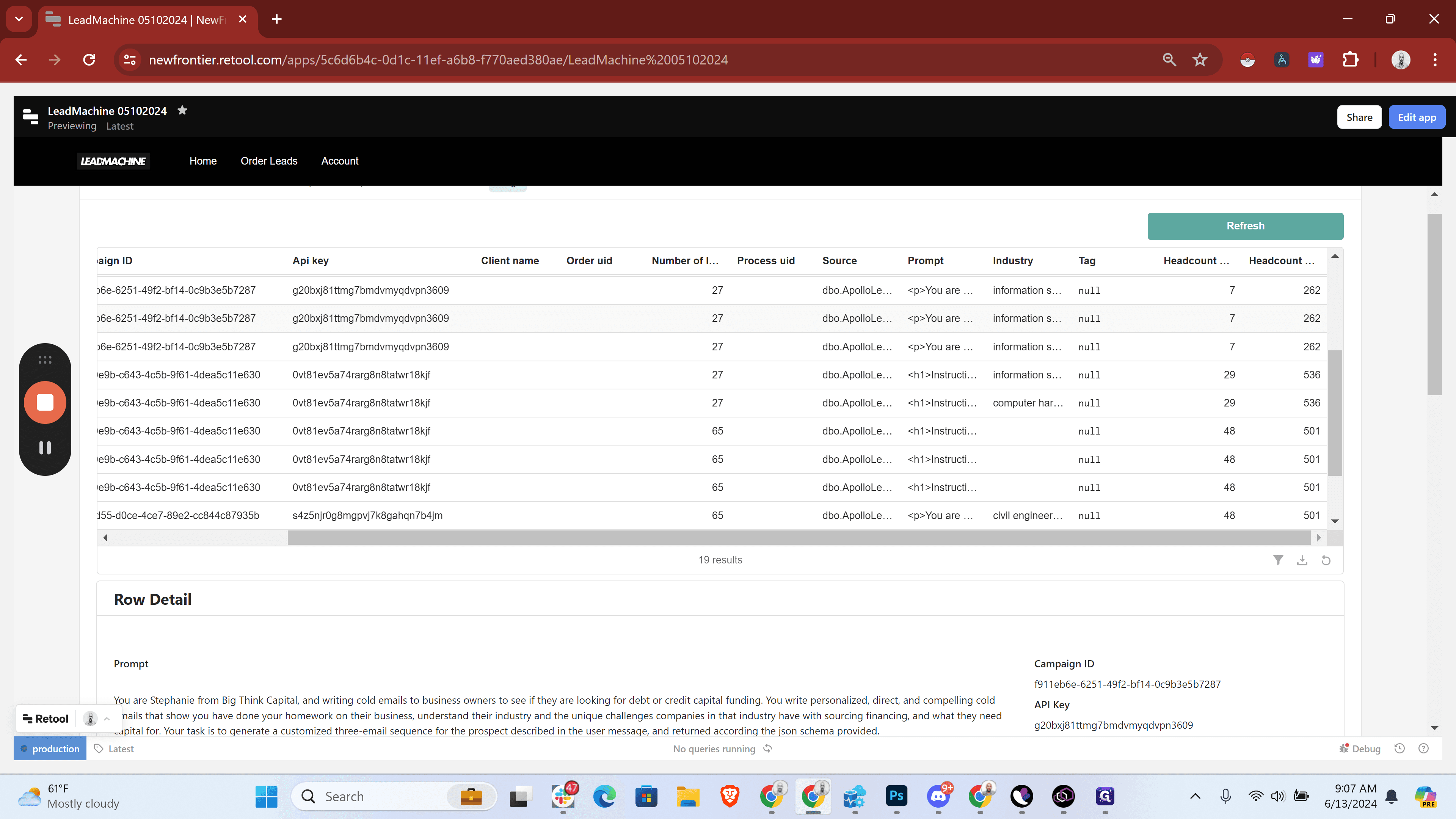View site information icon in address bar
1456x819 pixels.
coord(130,60)
